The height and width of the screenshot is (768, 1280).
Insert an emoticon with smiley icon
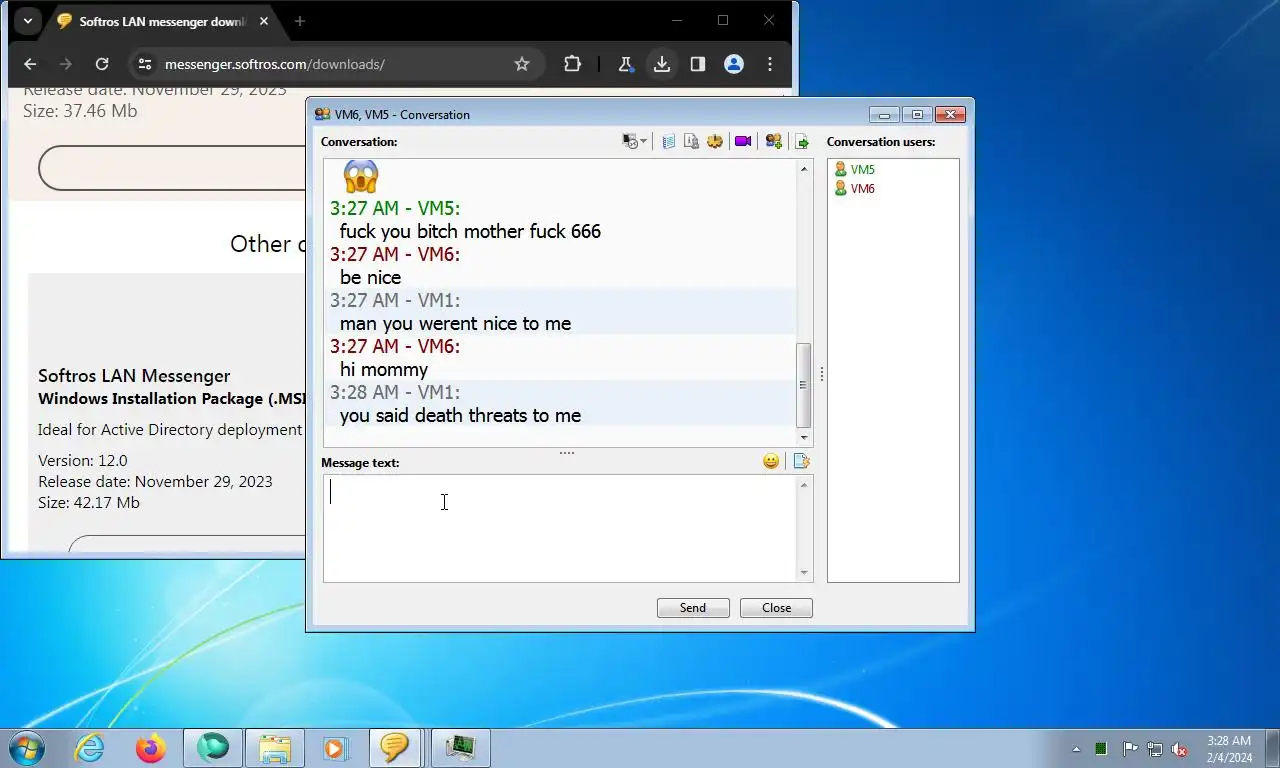(771, 461)
